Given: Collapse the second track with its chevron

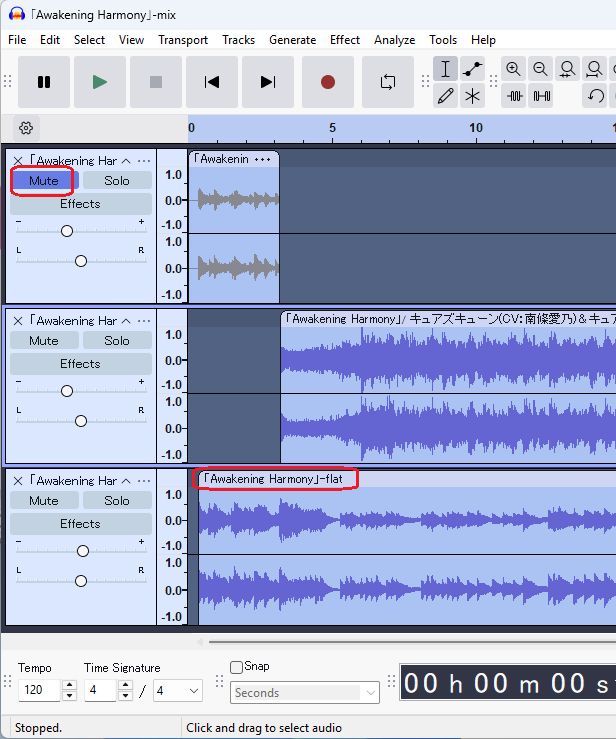Looking at the screenshot, I should (126, 321).
